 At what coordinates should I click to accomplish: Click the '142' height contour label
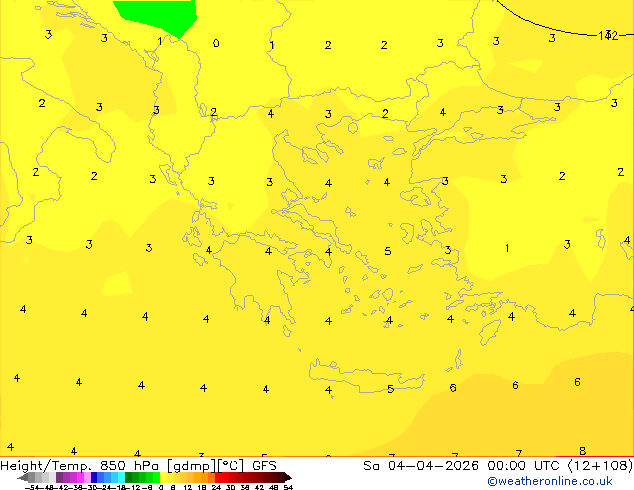coord(608,36)
